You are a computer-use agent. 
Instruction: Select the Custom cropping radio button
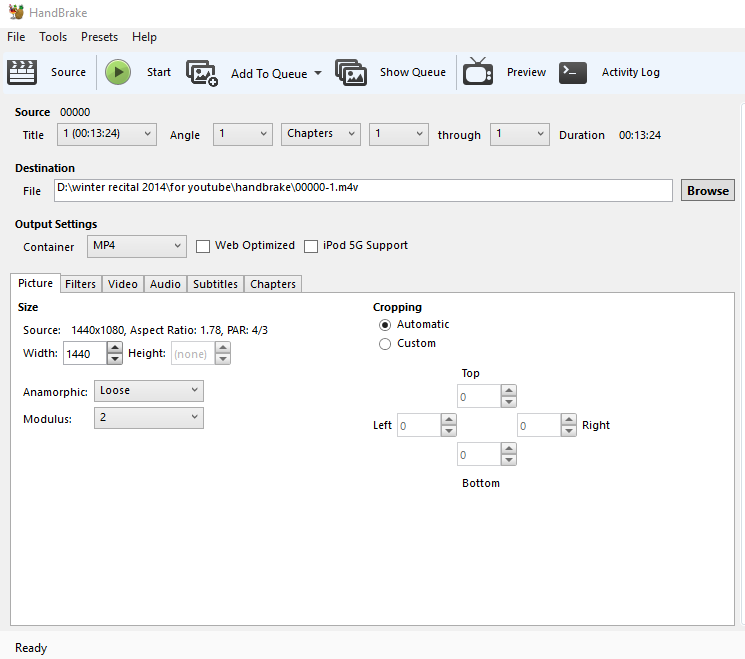point(385,344)
